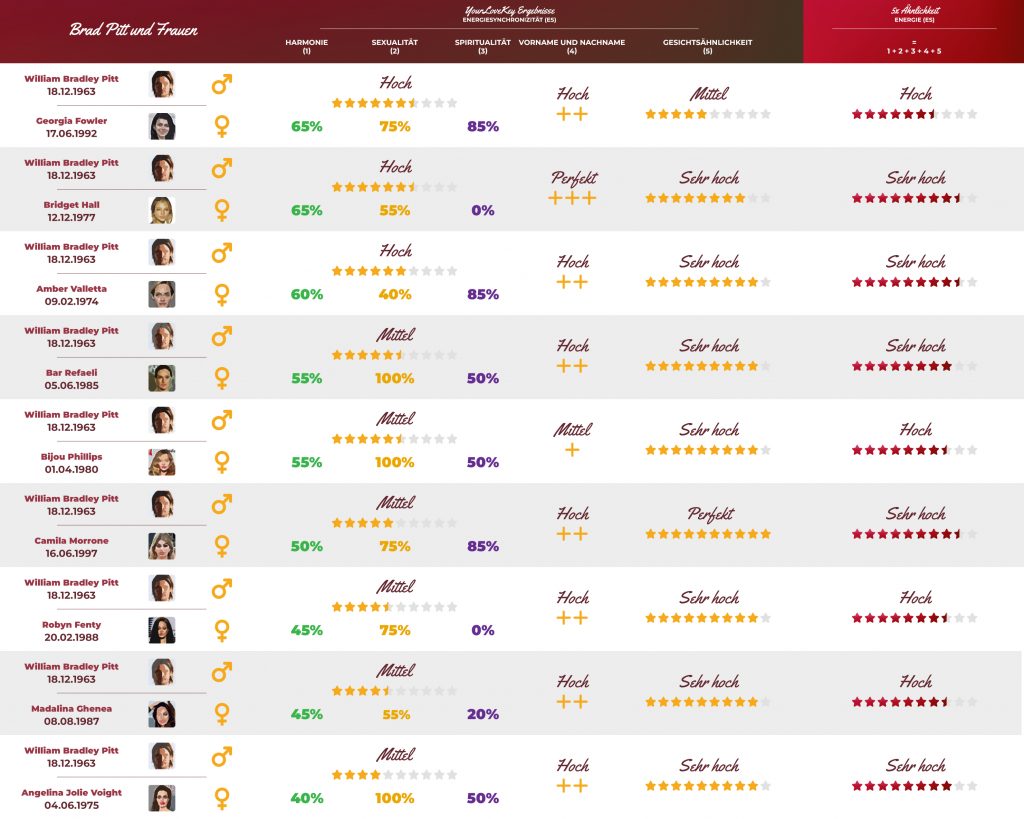Select the female symbol beside Angelina Jolie Voight
This screenshot has width=1024, height=819.
[x=222, y=798]
